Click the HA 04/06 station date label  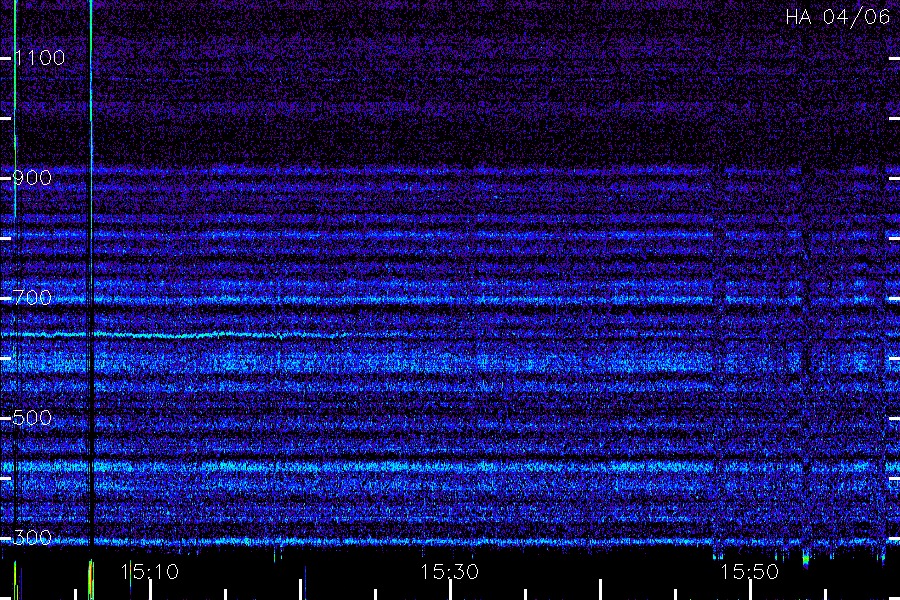point(837,17)
